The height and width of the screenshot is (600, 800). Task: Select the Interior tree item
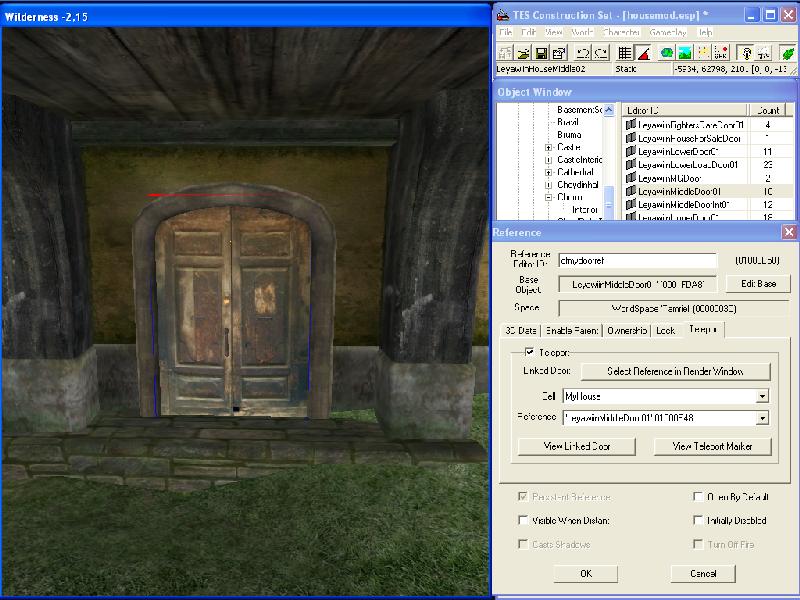[585, 210]
